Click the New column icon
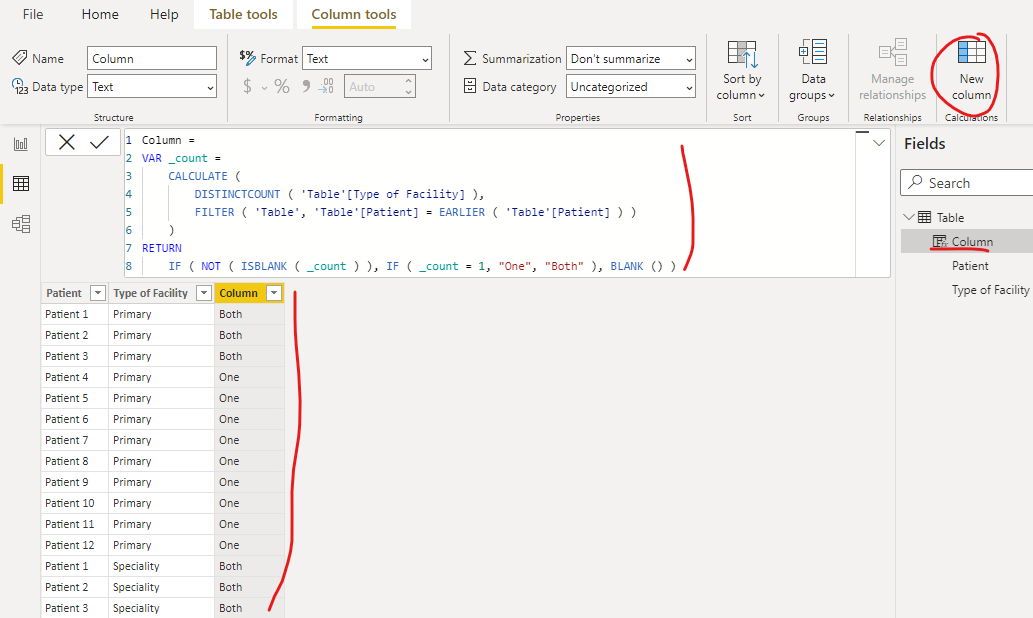The width and height of the screenshot is (1033, 618). click(x=971, y=53)
